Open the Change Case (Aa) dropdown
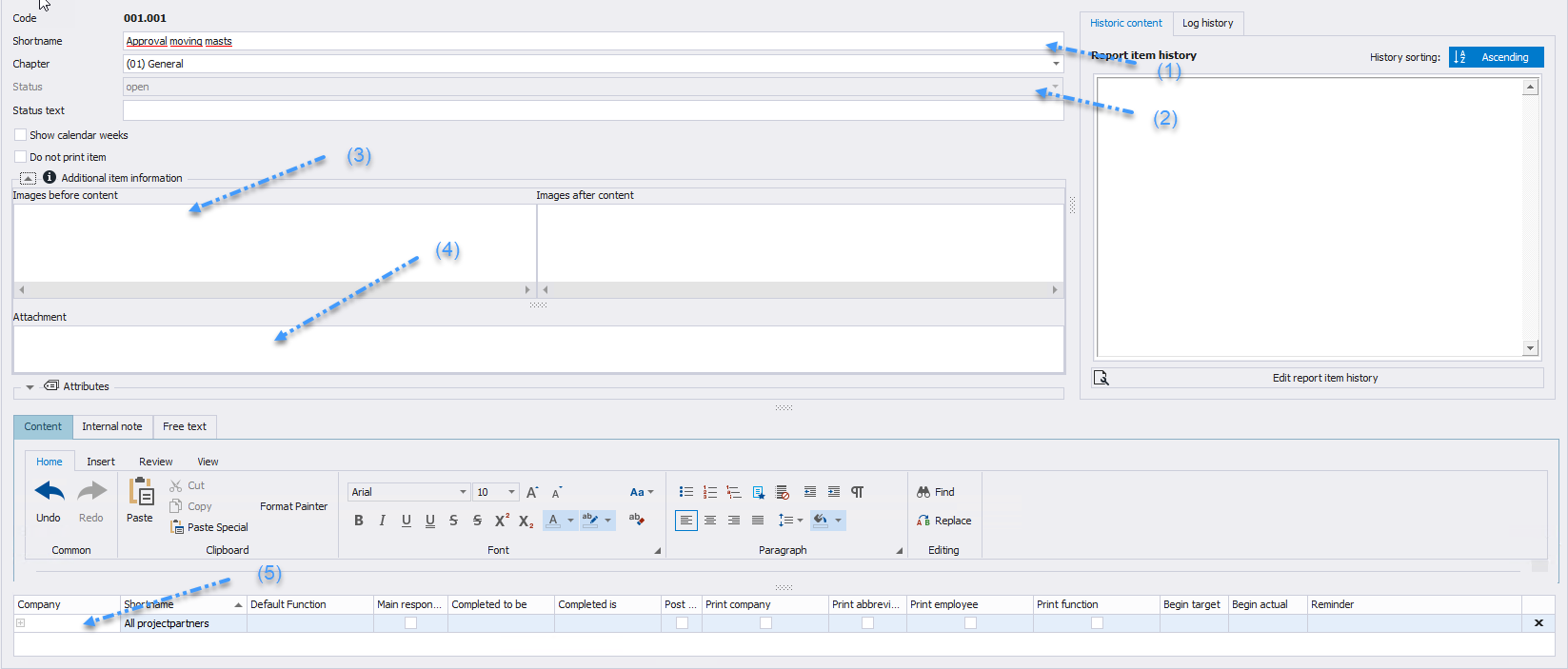 coord(643,492)
